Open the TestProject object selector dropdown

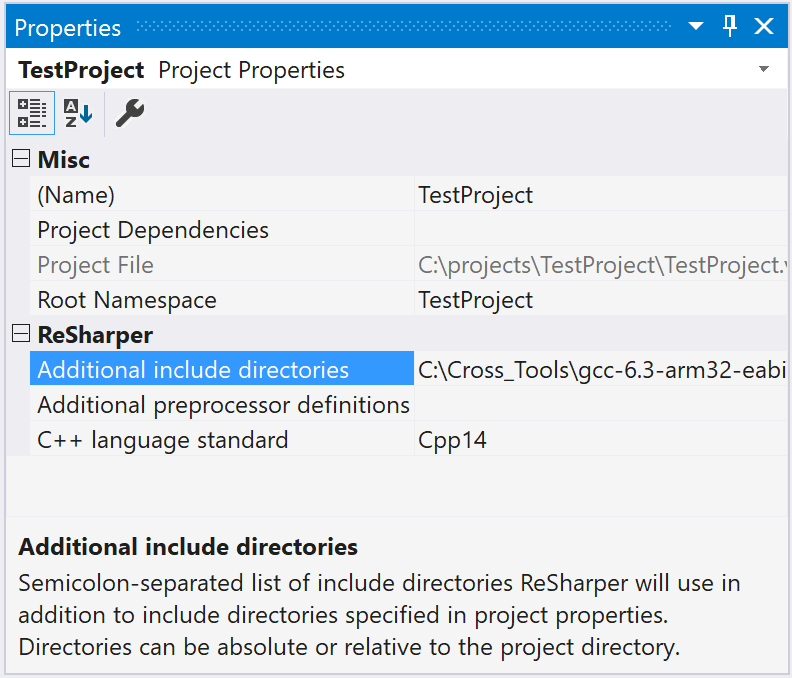764,70
